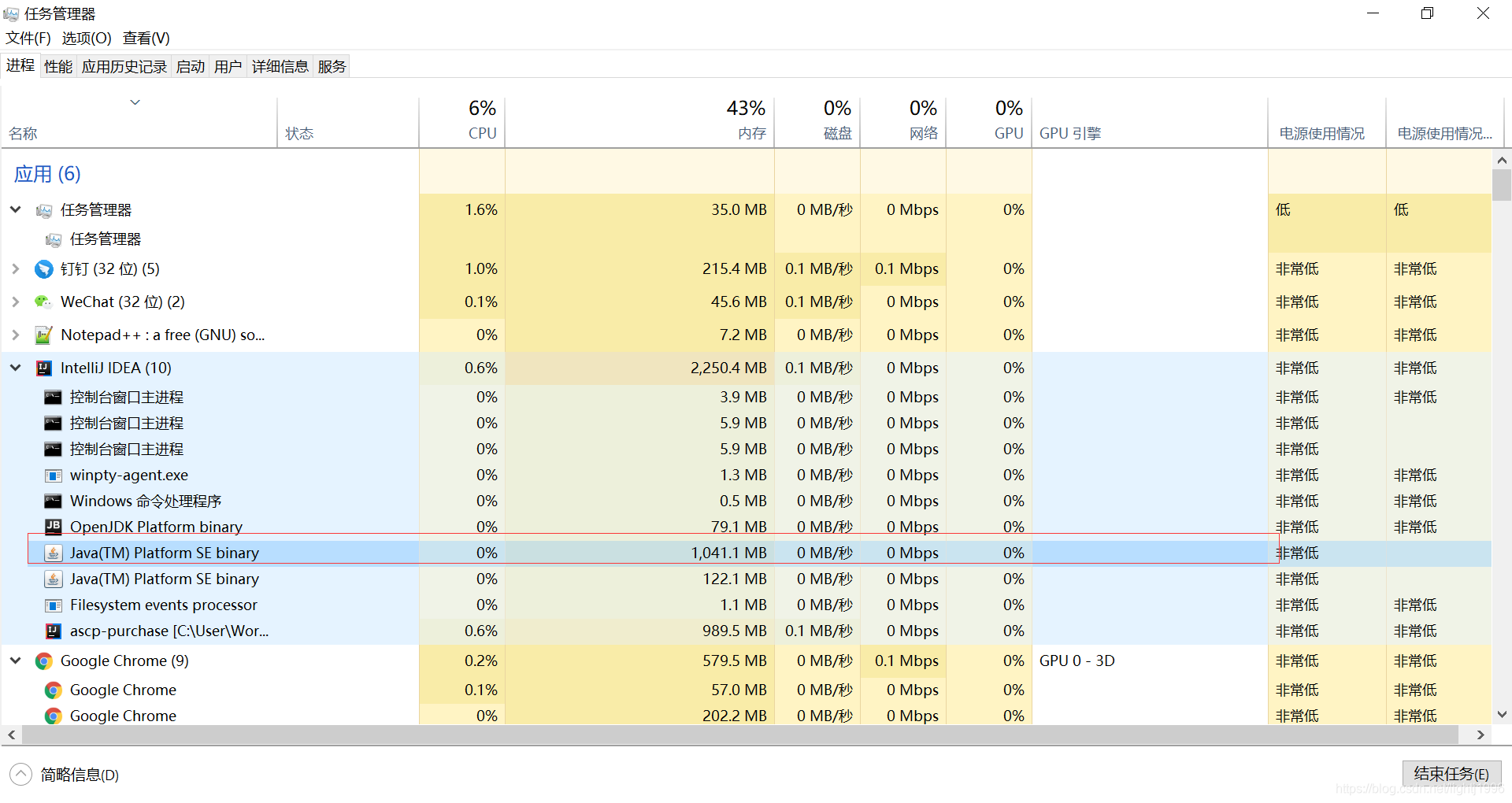Viewport: 1512px width, 803px height.
Task: Switch to the 启动 tab
Action: coord(191,67)
